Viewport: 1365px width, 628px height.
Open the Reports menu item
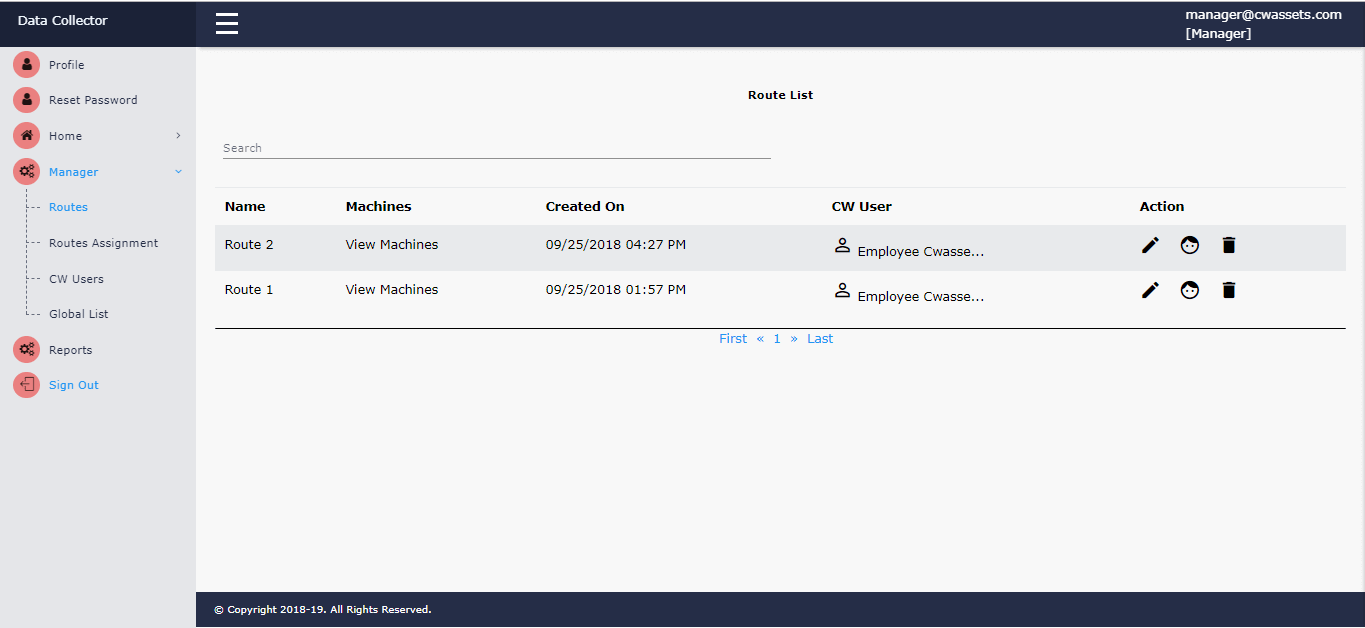pos(70,350)
